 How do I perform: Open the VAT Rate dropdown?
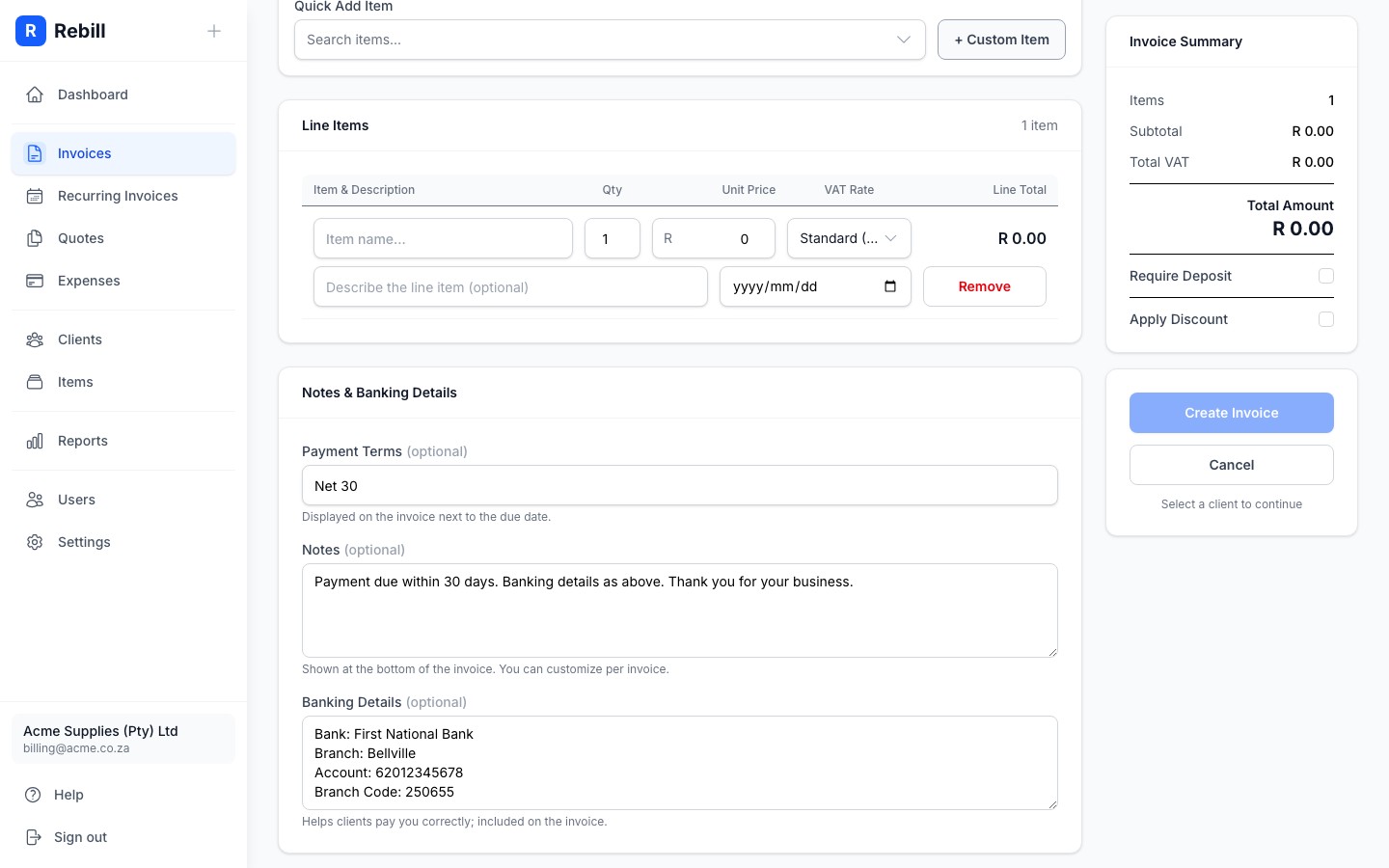[849, 238]
